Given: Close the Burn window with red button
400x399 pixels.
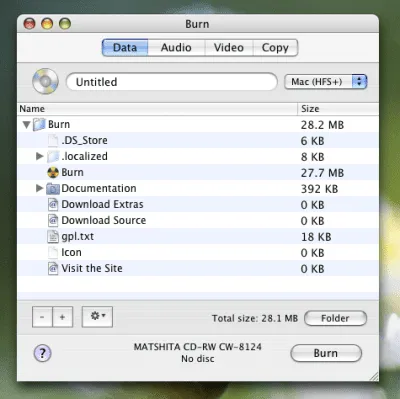Looking at the screenshot, I should [29, 24].
